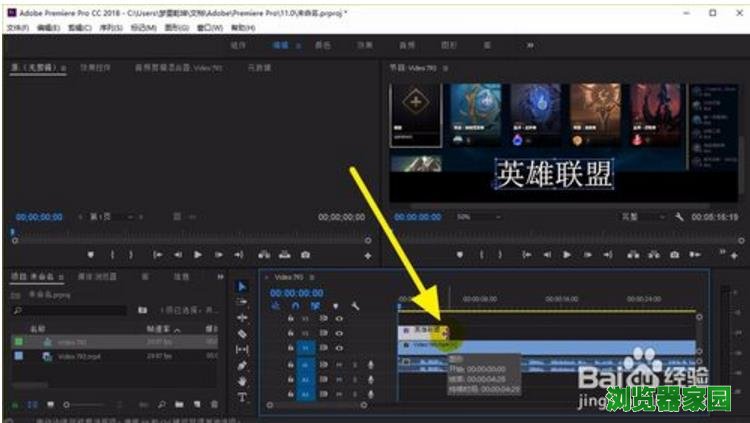Open the 窗口 (Window) menu

[x=208, y=28]
